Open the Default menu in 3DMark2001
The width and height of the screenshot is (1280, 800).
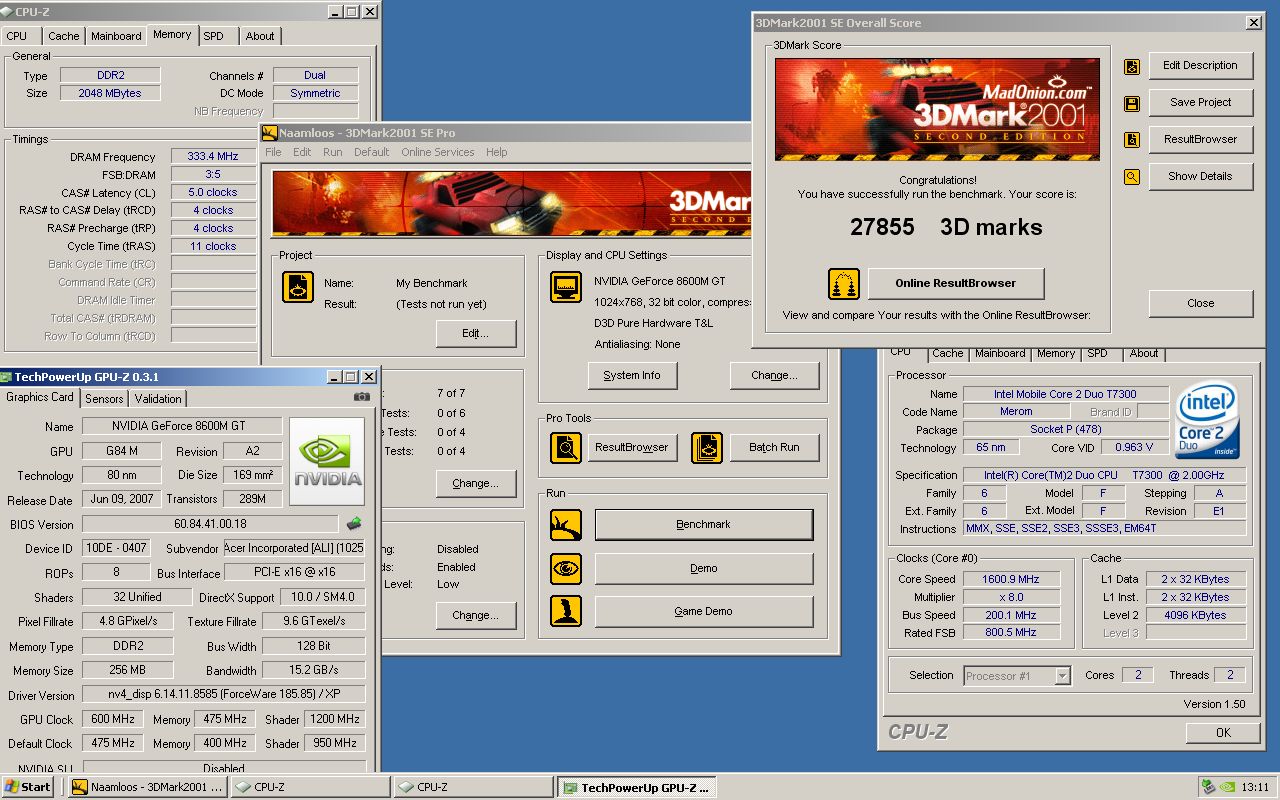coord(371,152)
